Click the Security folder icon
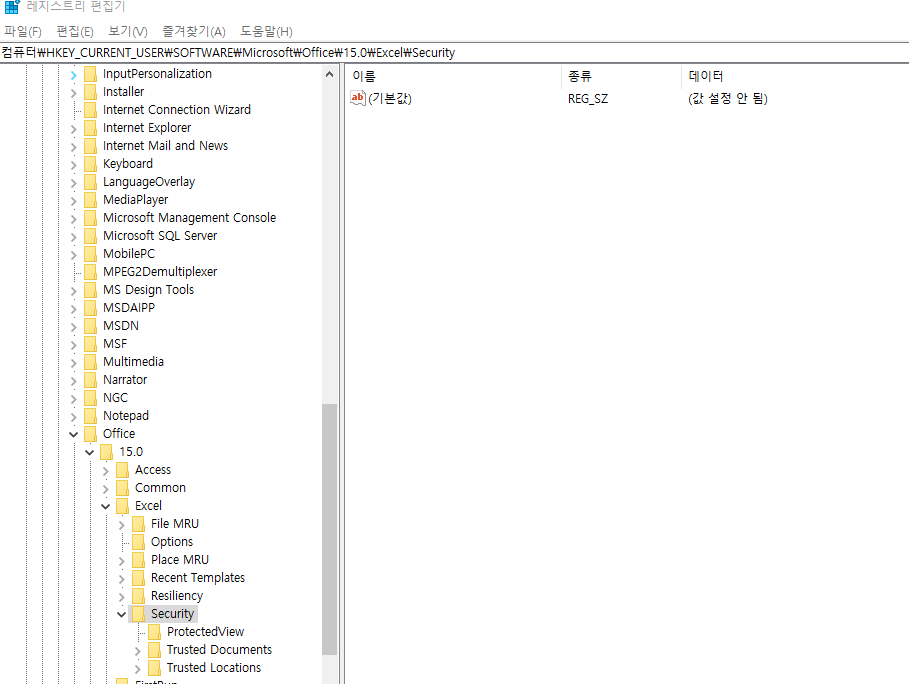Image resolution: width=909 pixels, height=684 pixels. (139, 614)
